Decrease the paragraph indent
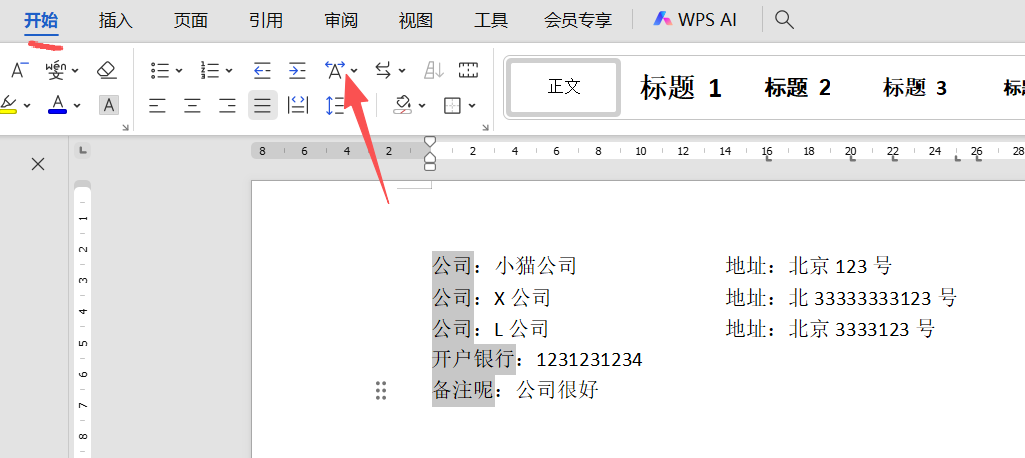The height and width of the screenshot is (458, 1025). pyautogui.click(x=262, y=70)
